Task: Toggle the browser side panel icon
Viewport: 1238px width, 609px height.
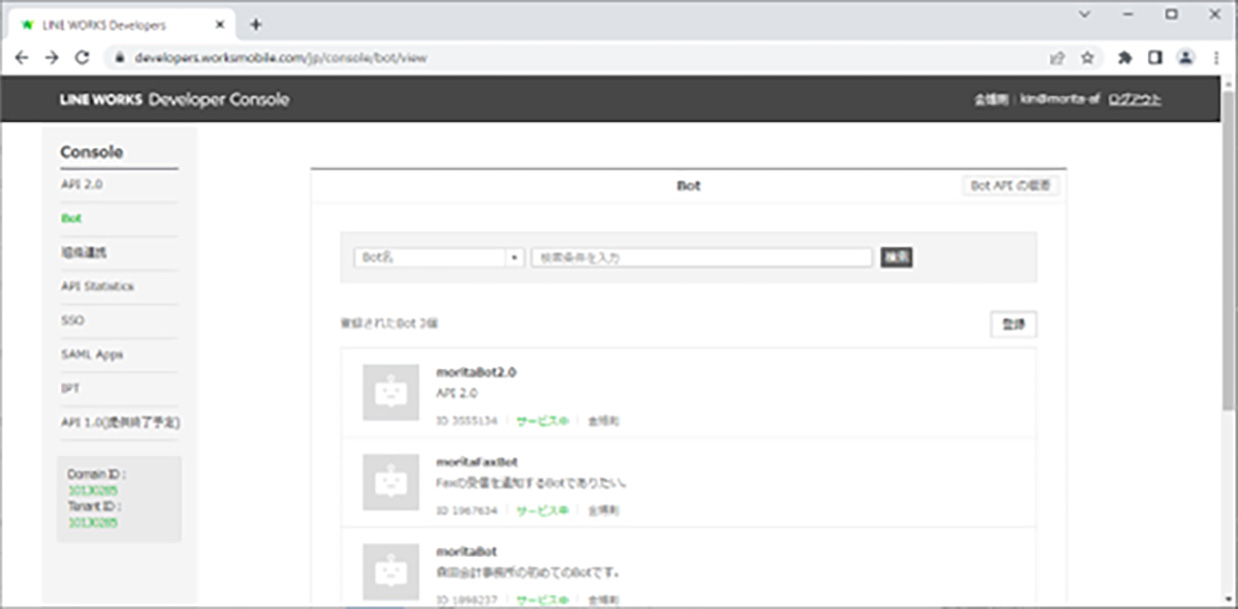Action: tap(1155, 58)
